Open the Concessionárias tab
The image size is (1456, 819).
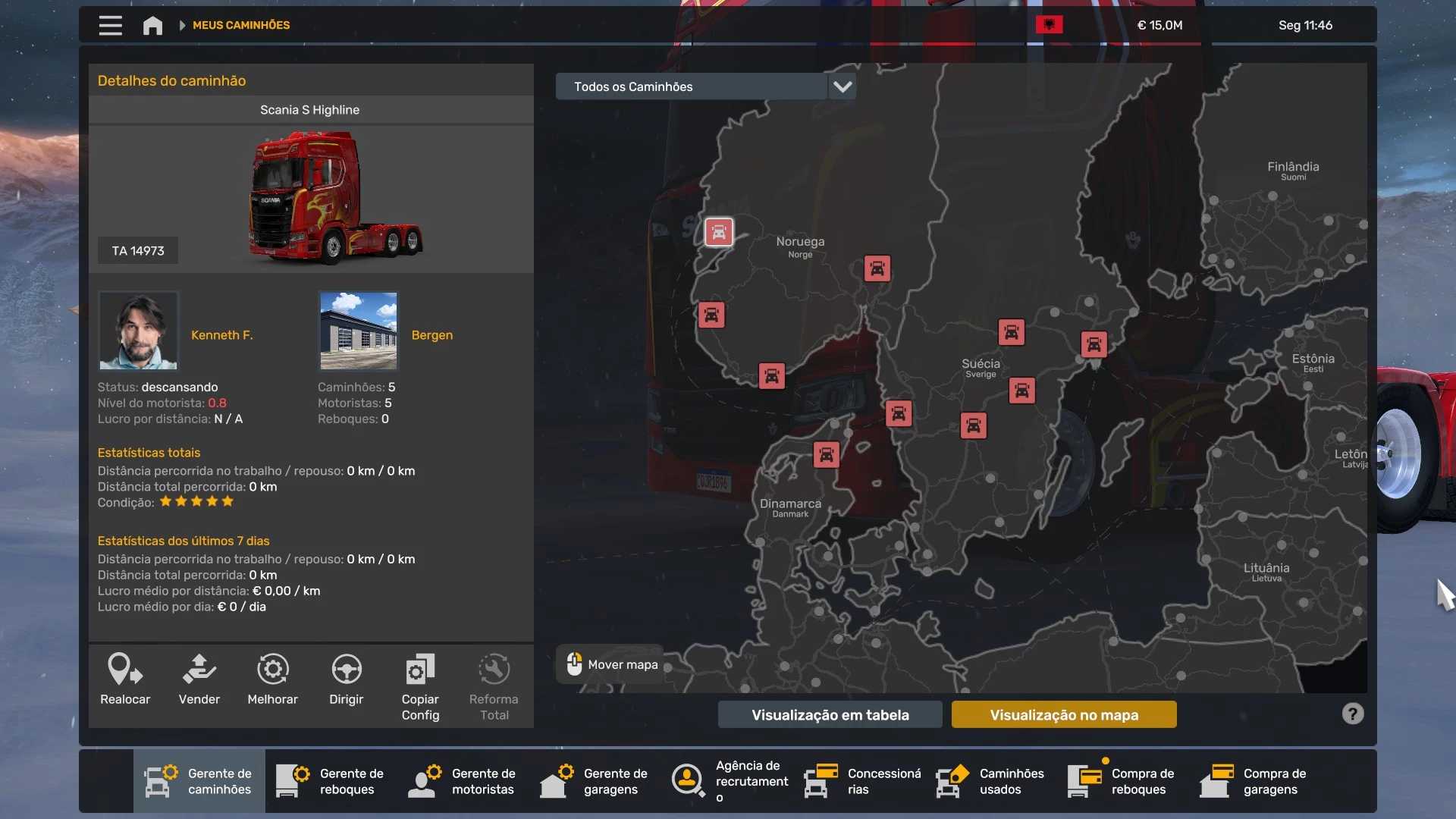pos(864,781)
